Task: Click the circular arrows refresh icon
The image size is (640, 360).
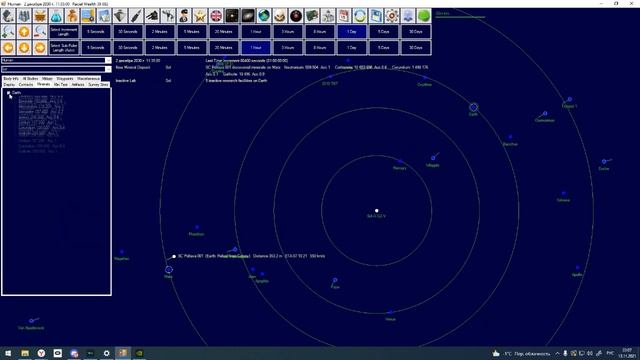Action: 360,16
